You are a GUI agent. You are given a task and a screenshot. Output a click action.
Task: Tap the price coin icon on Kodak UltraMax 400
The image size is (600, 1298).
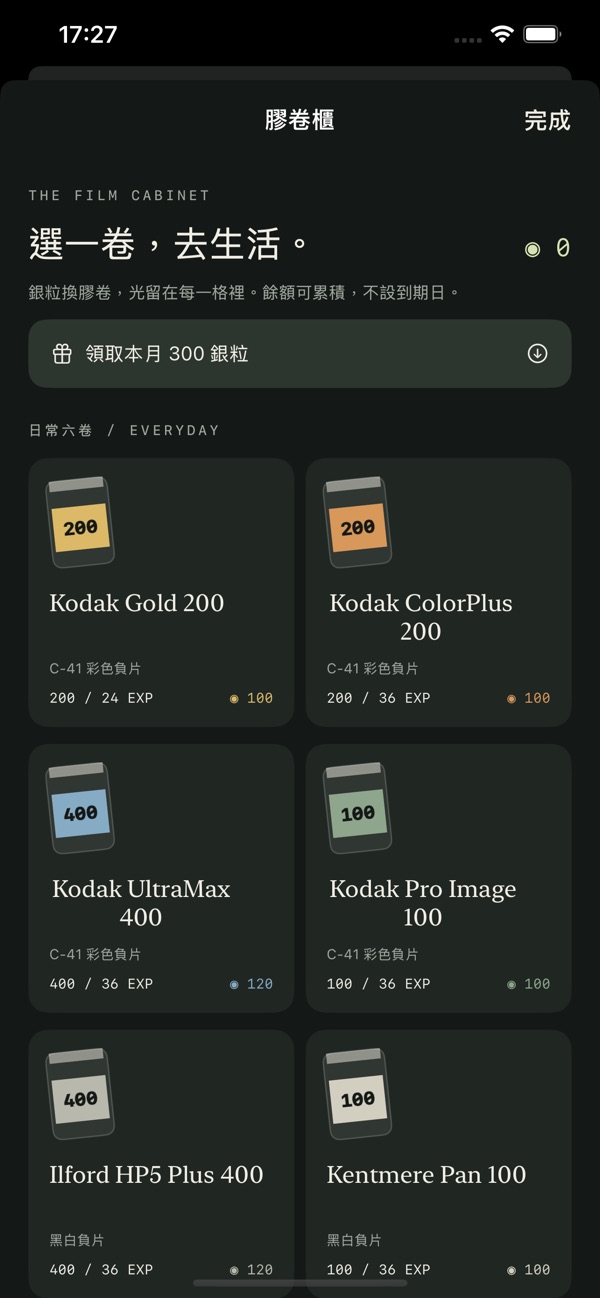[x=234, y=985]
